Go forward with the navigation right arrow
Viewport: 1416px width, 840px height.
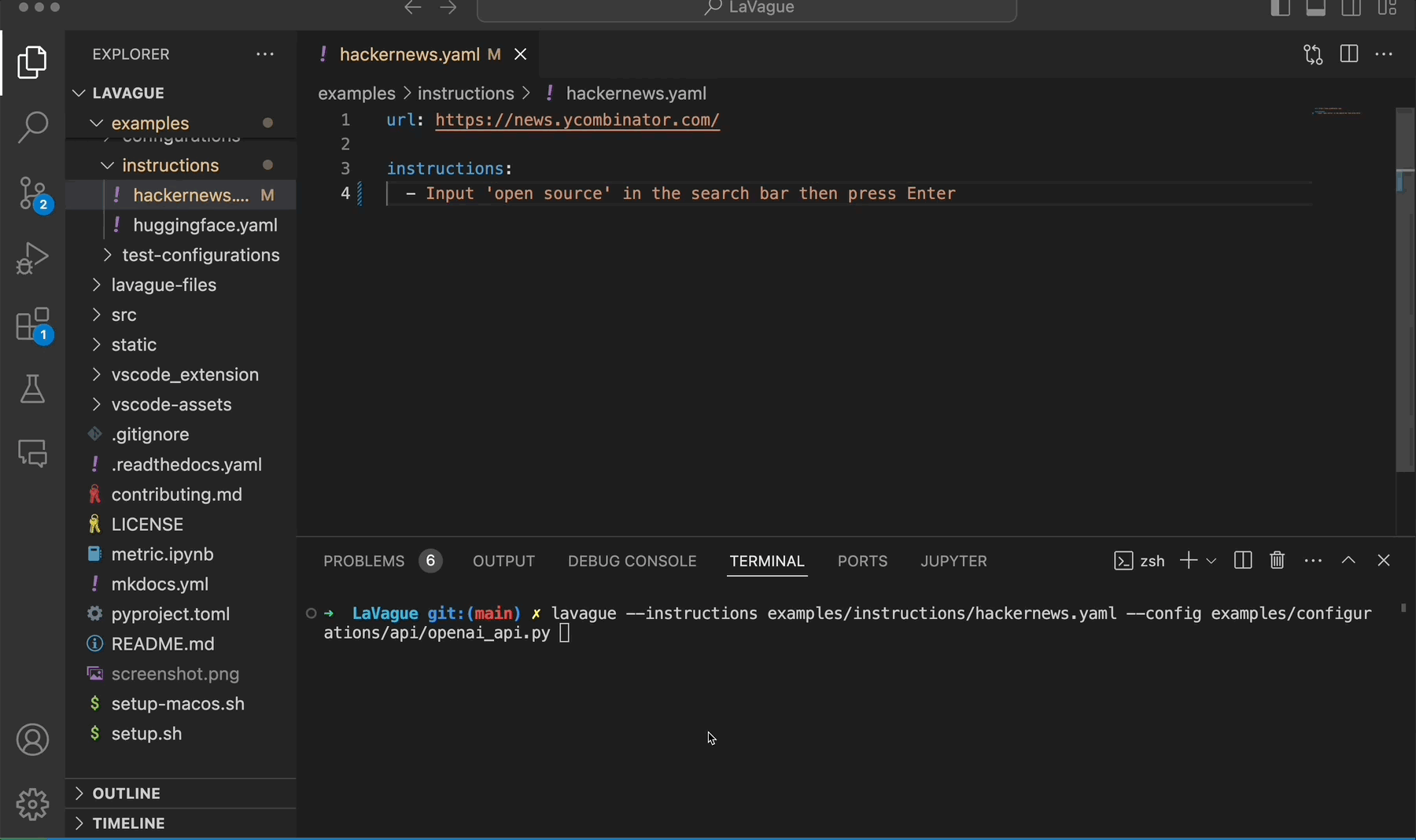click(x=448, y=8)
